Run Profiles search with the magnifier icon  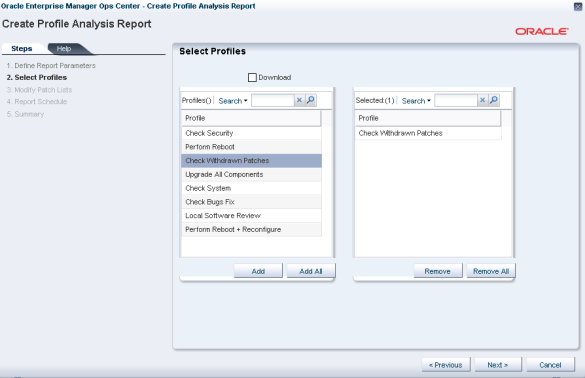(310, 100)
